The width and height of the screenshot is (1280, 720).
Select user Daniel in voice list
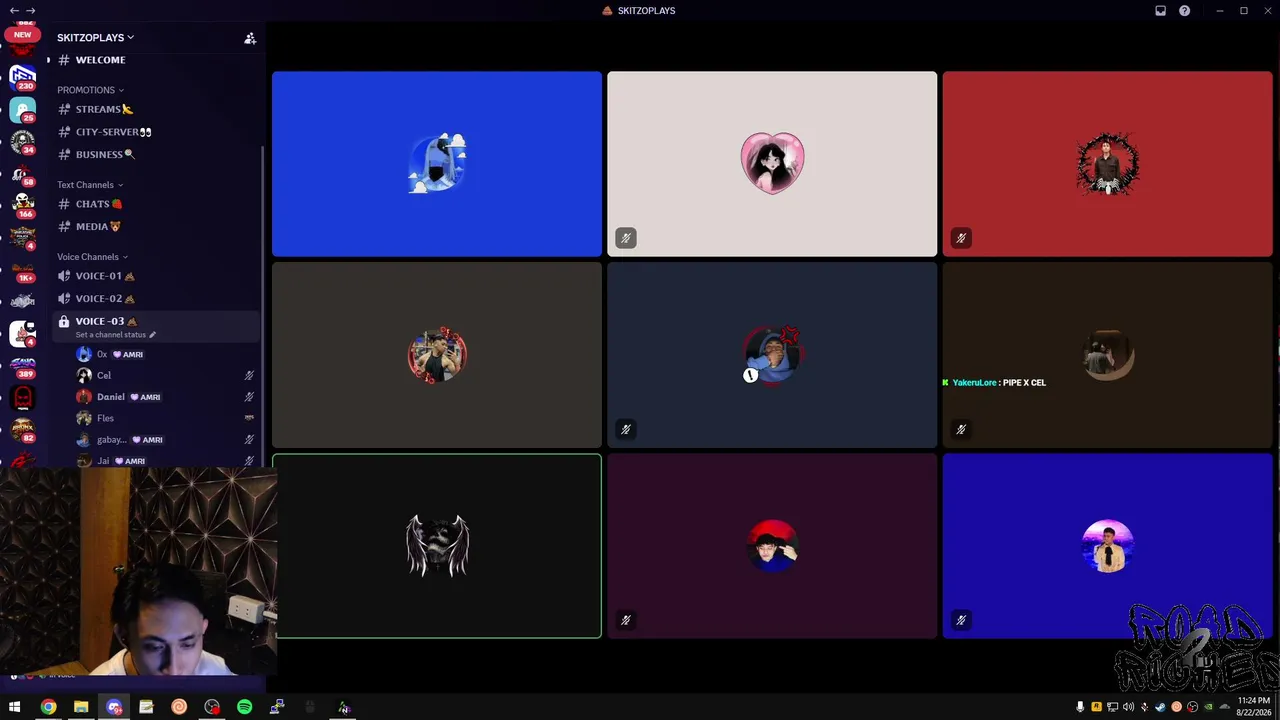coord(166,397)
